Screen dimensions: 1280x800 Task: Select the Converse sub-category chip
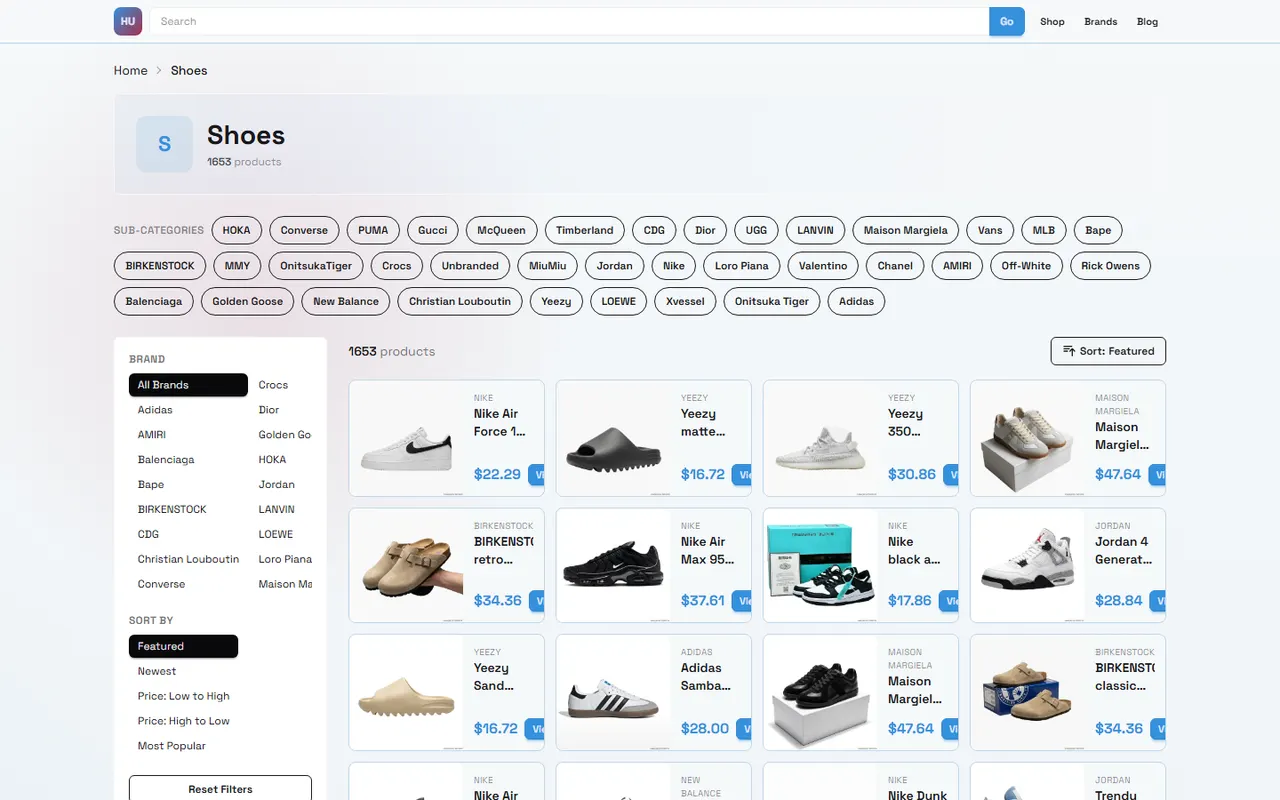(x=304, y=230)
